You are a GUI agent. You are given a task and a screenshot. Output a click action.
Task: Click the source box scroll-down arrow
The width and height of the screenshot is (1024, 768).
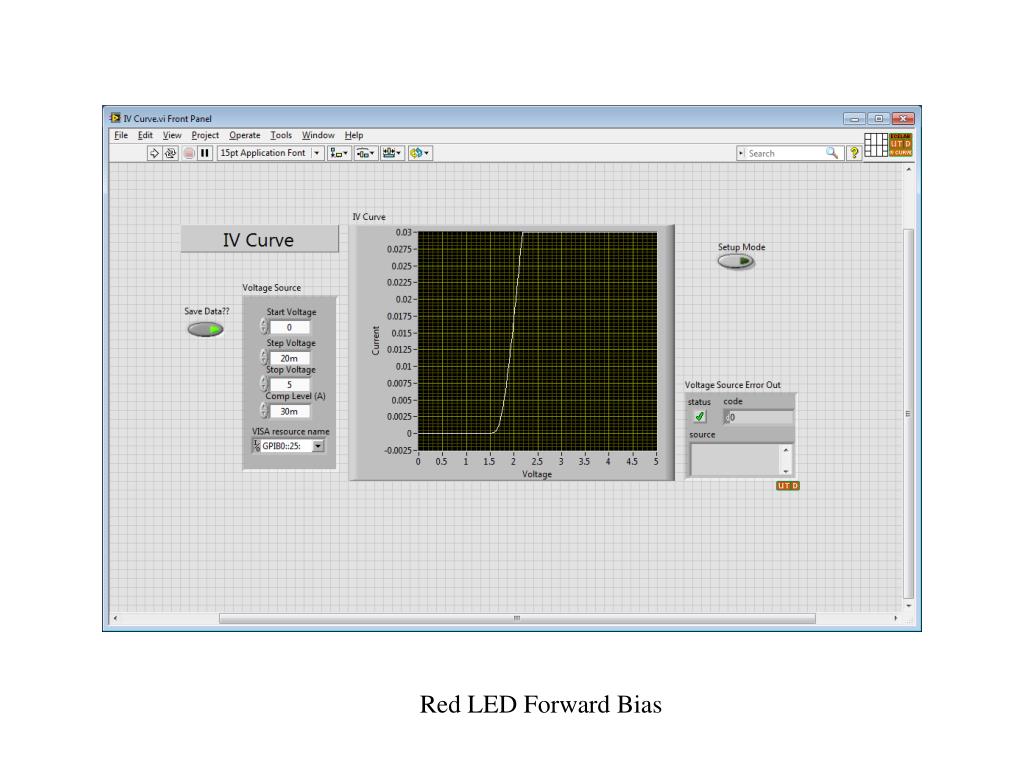(x=786, y=471)
